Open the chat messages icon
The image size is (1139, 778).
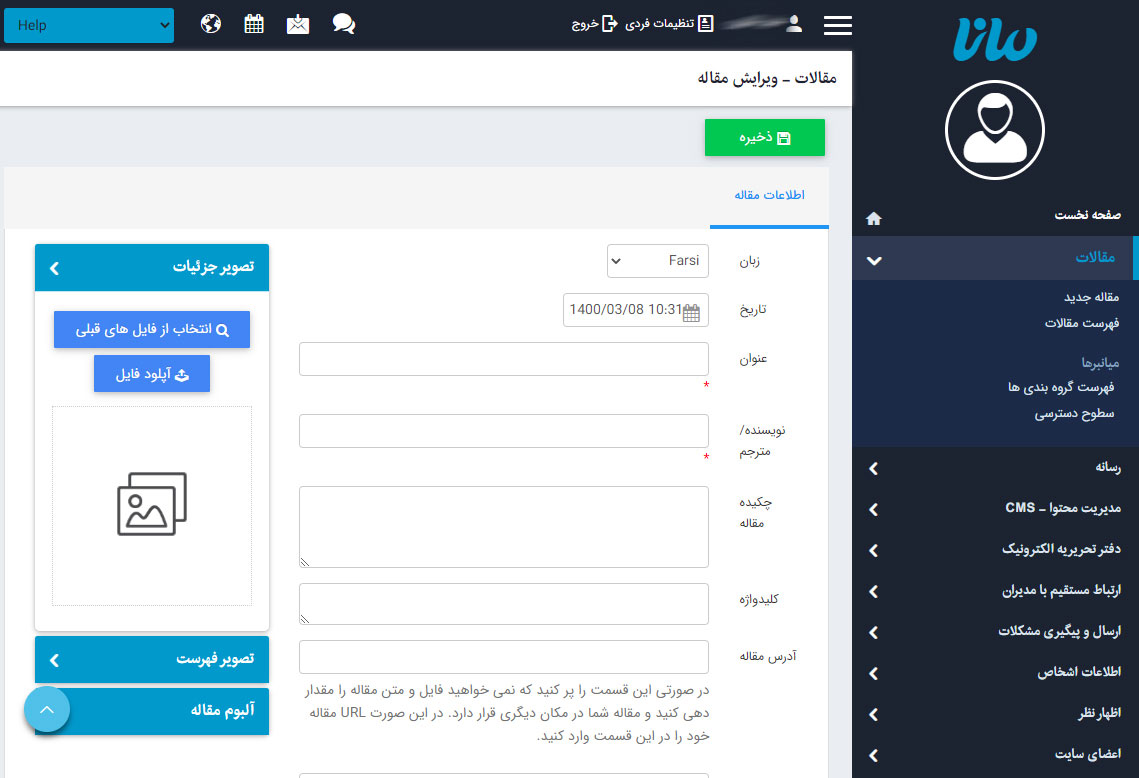click(x=344, y=23)
